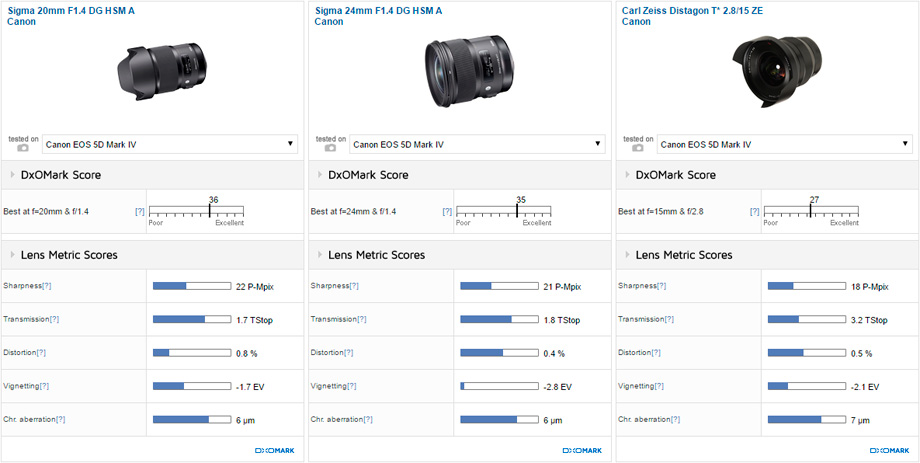Click Vignetting [?] help in Sigma 24mm card
Screen dimensions: 920x463
coord(351,386)
